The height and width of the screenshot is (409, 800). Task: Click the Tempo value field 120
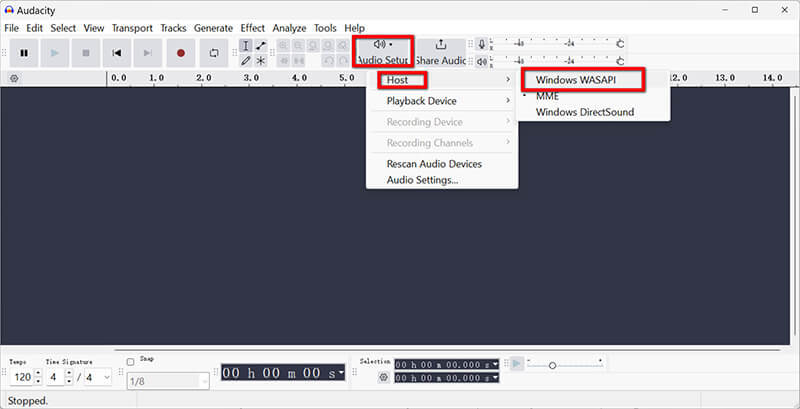click(x=22, y=377)
